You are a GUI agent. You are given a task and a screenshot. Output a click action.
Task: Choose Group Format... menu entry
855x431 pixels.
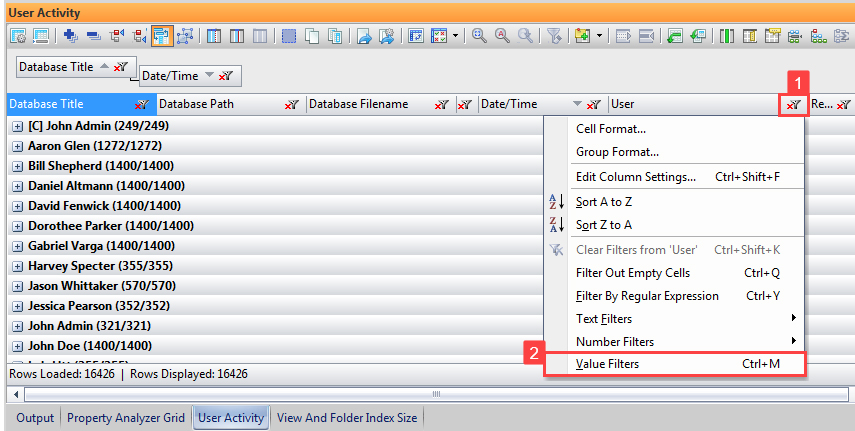point(674,152)
